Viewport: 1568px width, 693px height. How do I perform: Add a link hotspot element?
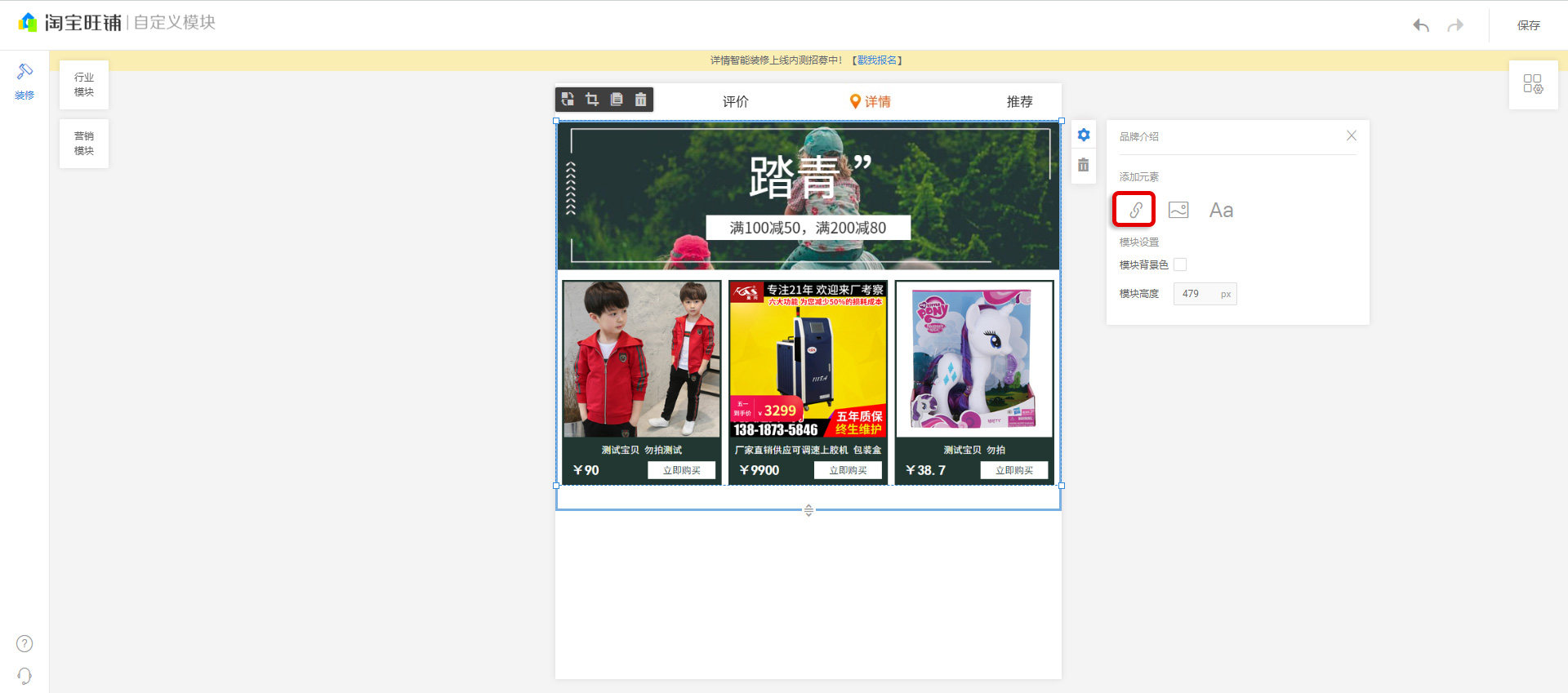1134,210
